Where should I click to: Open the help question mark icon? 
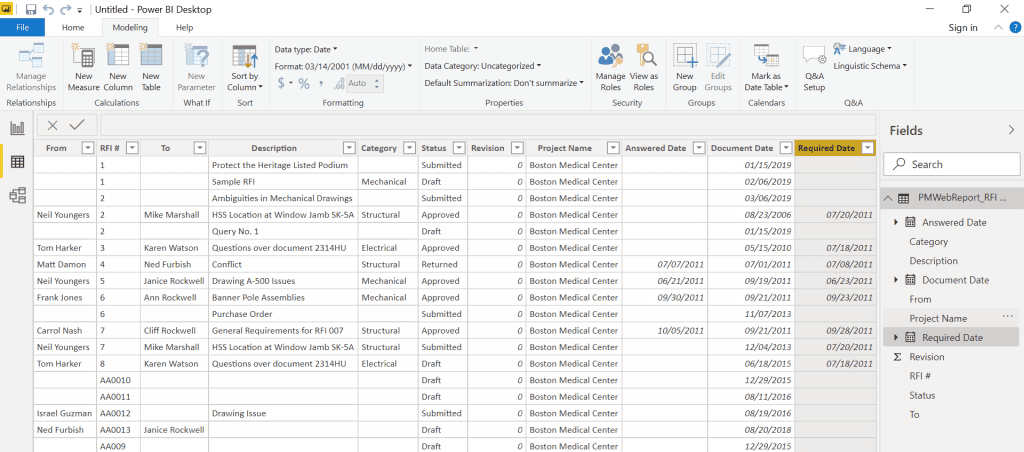pos(1015,27)
